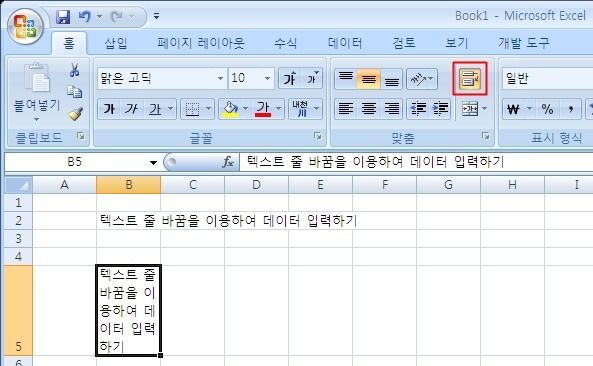Switch to the 수식 tab

pyautogui.click(x=286, y=43)
